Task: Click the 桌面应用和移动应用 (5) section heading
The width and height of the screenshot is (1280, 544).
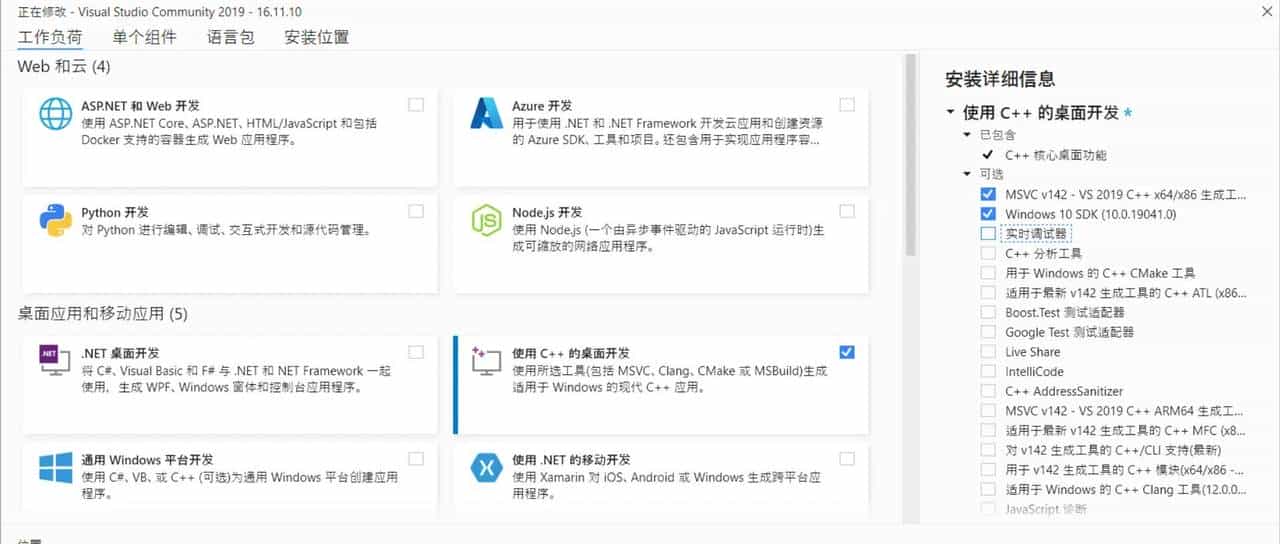Action: pyautogui.click(x=103, y=314)
